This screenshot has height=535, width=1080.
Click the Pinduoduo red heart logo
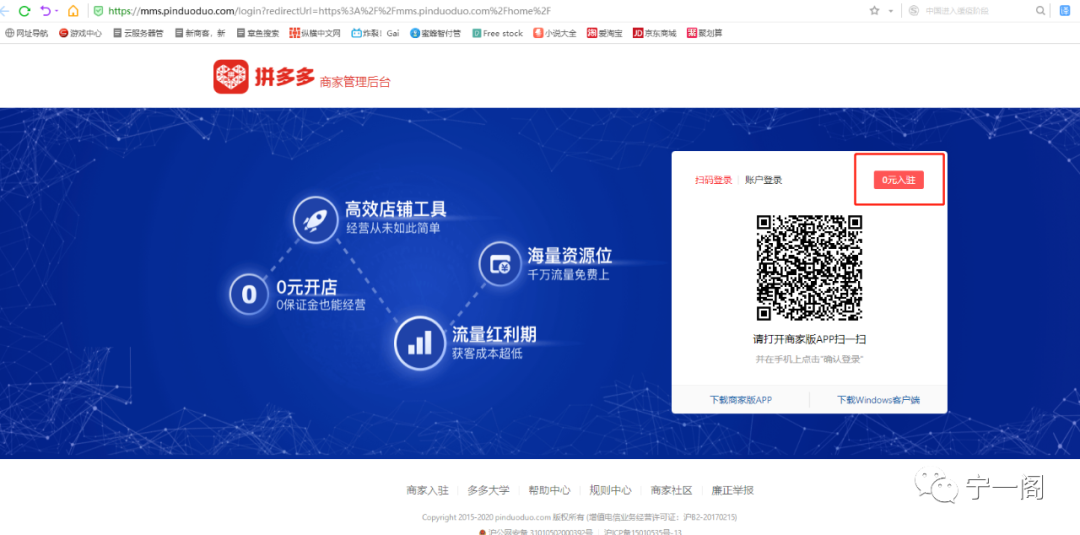tap(231, 76)
